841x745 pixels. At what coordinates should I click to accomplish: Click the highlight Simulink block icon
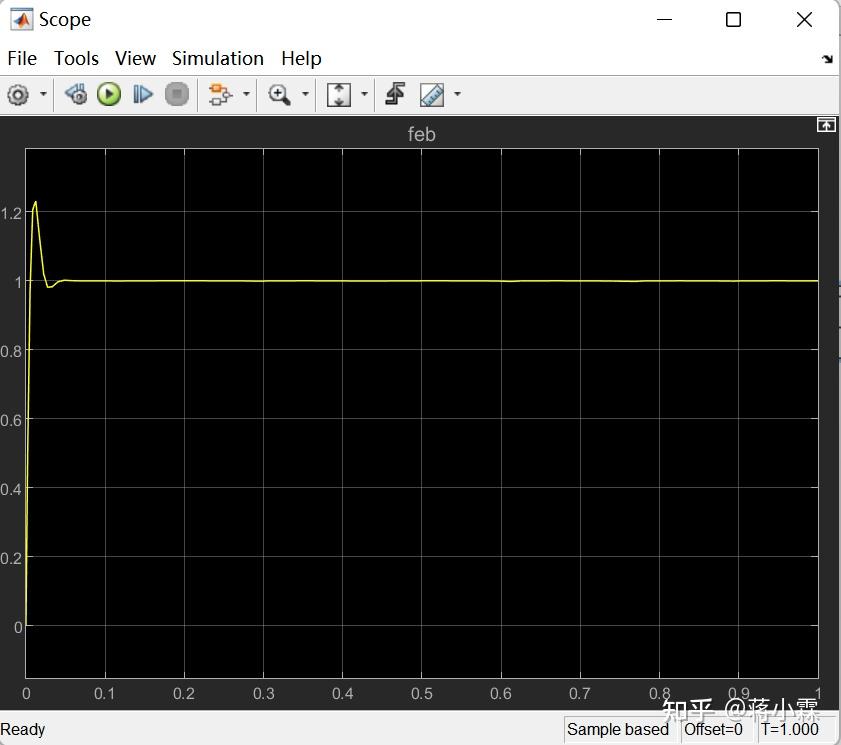coord(75,94)
